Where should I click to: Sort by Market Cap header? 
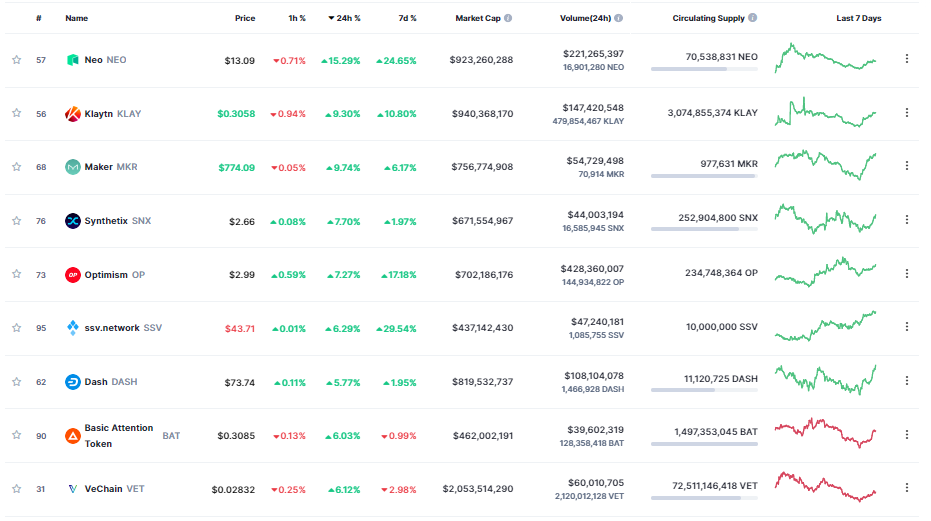pyautogui.click(x=477, y=18)
